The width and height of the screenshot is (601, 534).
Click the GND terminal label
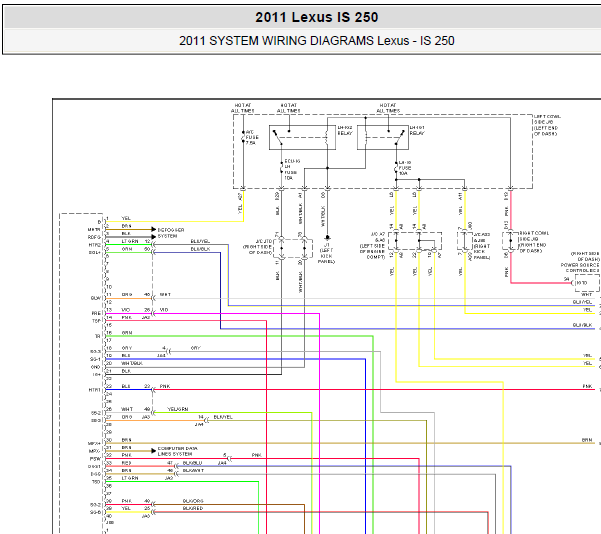point(96,367)
